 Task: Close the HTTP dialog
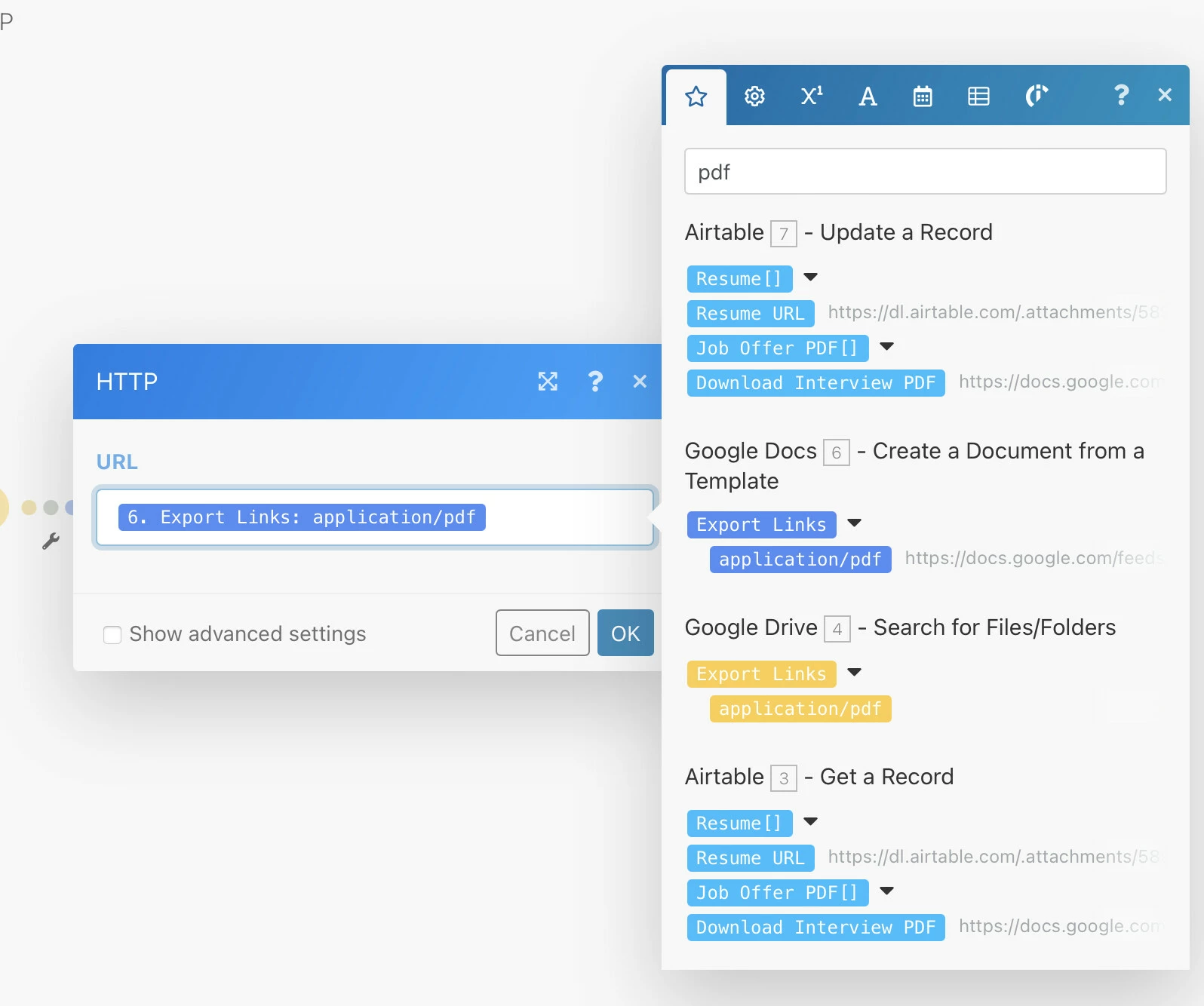pyautogui.click(x=640, y=382)
